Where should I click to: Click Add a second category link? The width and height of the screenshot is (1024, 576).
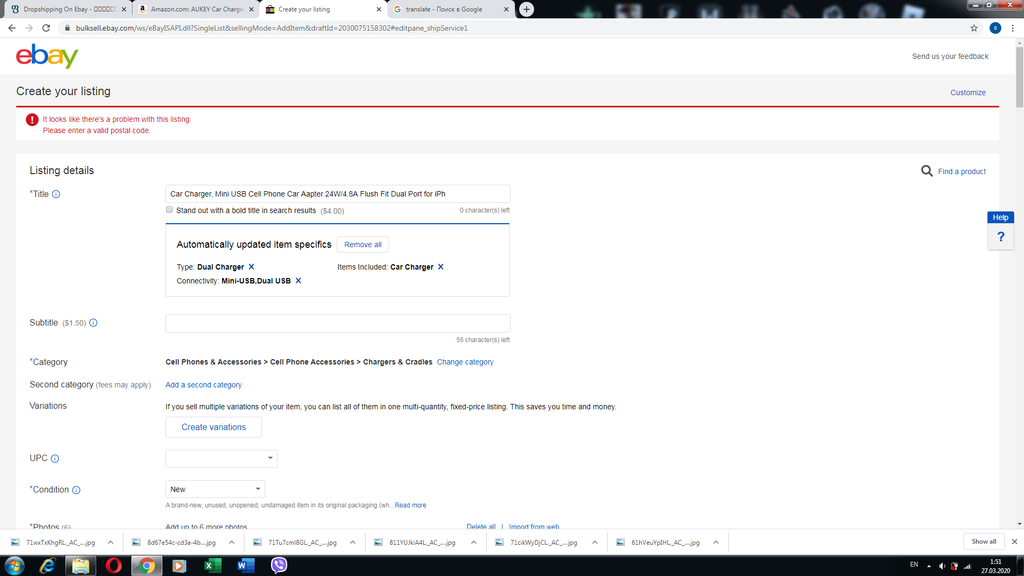coord(203,385)
